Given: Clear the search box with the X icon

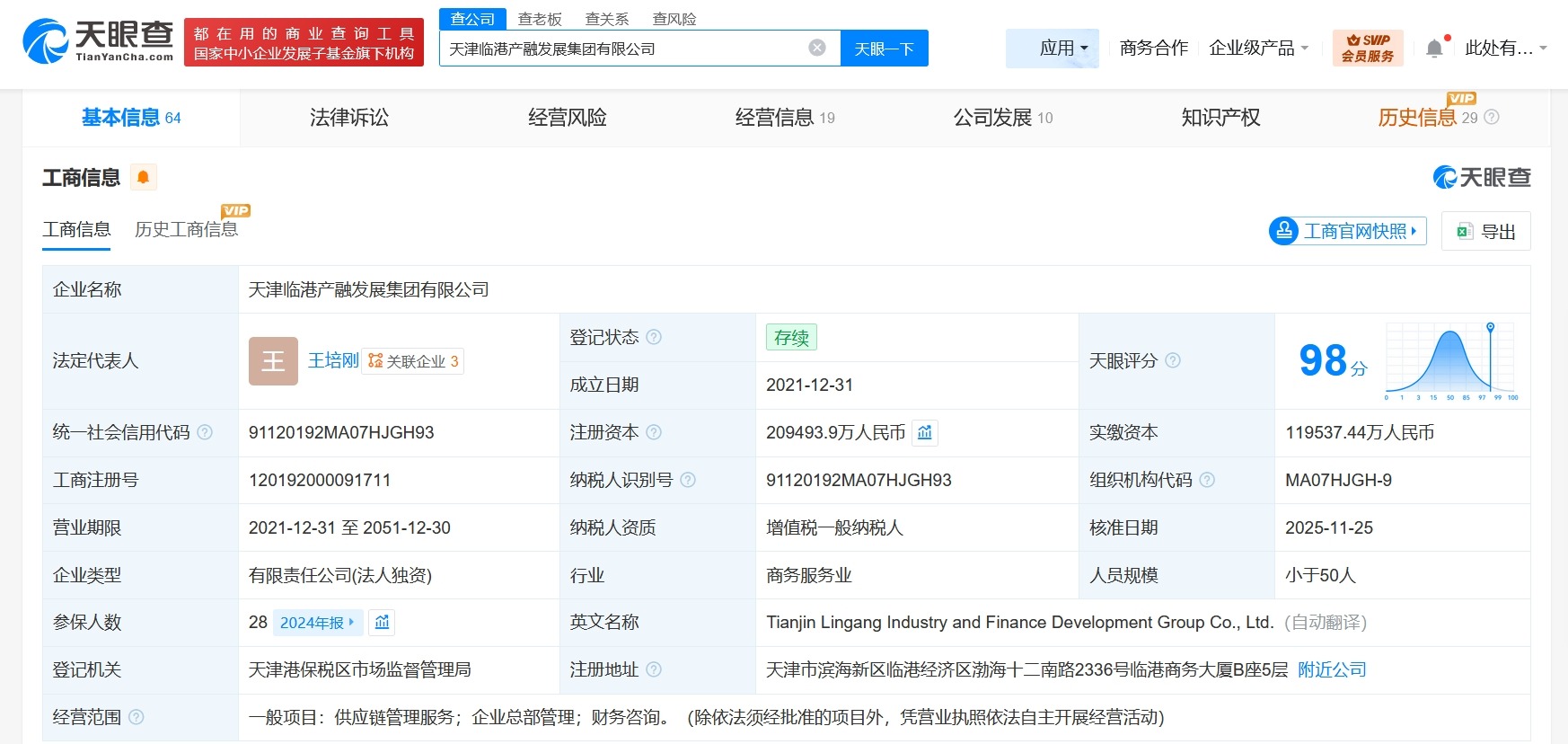Looking at the screenshot, I should [817, 48].
